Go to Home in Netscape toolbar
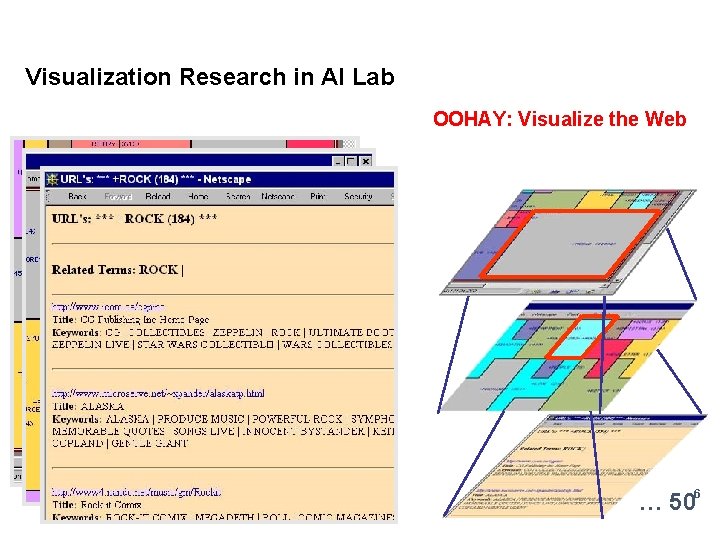 (198, 197)
